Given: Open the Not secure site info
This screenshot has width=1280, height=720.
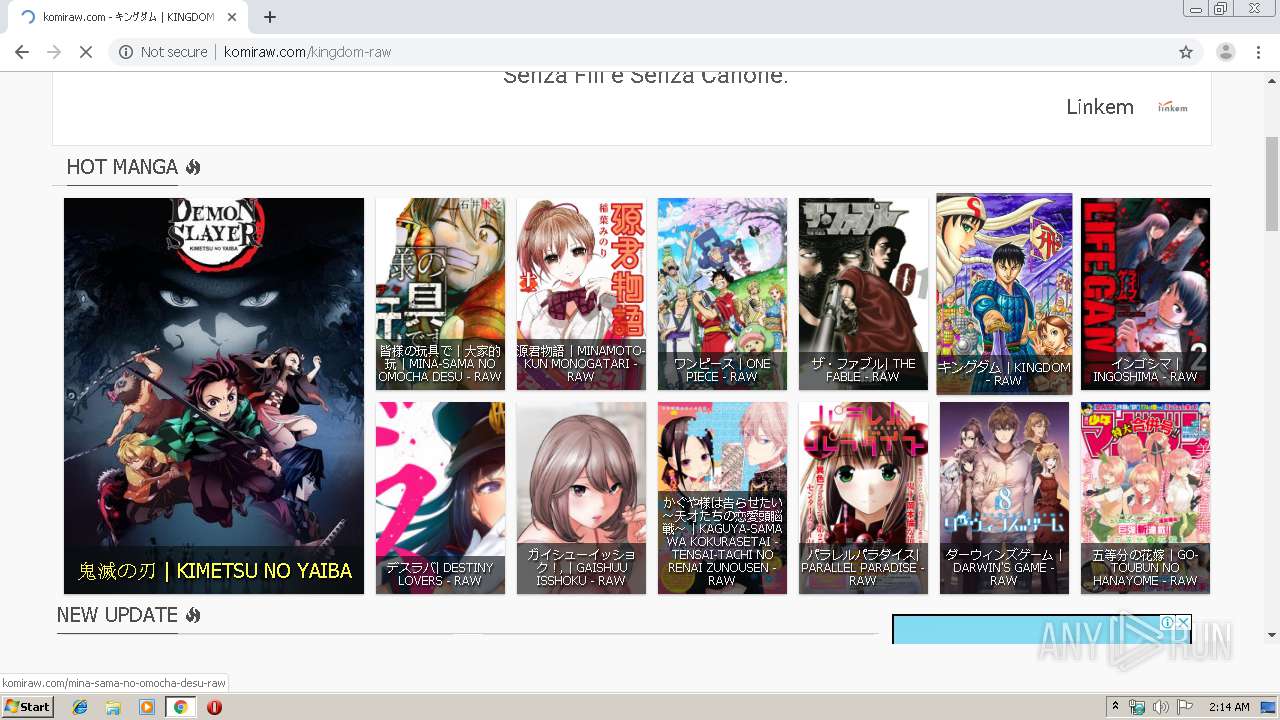Looking at the screenshot, I should [x=163, y=52].
